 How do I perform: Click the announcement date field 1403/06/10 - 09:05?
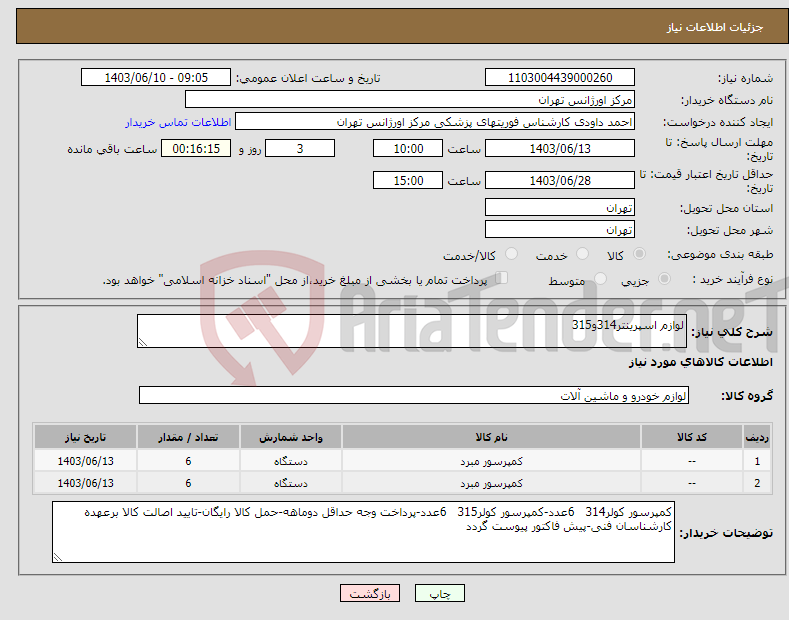click(156, 78)
